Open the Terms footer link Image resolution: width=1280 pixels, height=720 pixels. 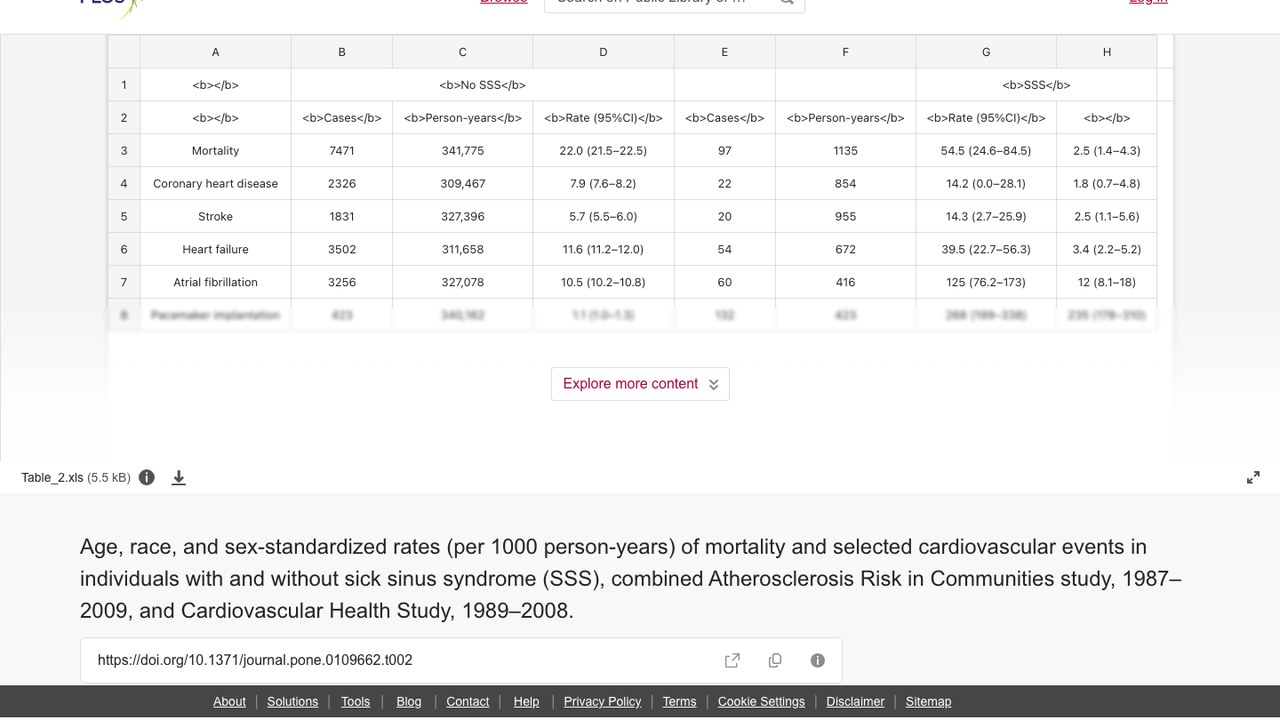click(679, 702)
